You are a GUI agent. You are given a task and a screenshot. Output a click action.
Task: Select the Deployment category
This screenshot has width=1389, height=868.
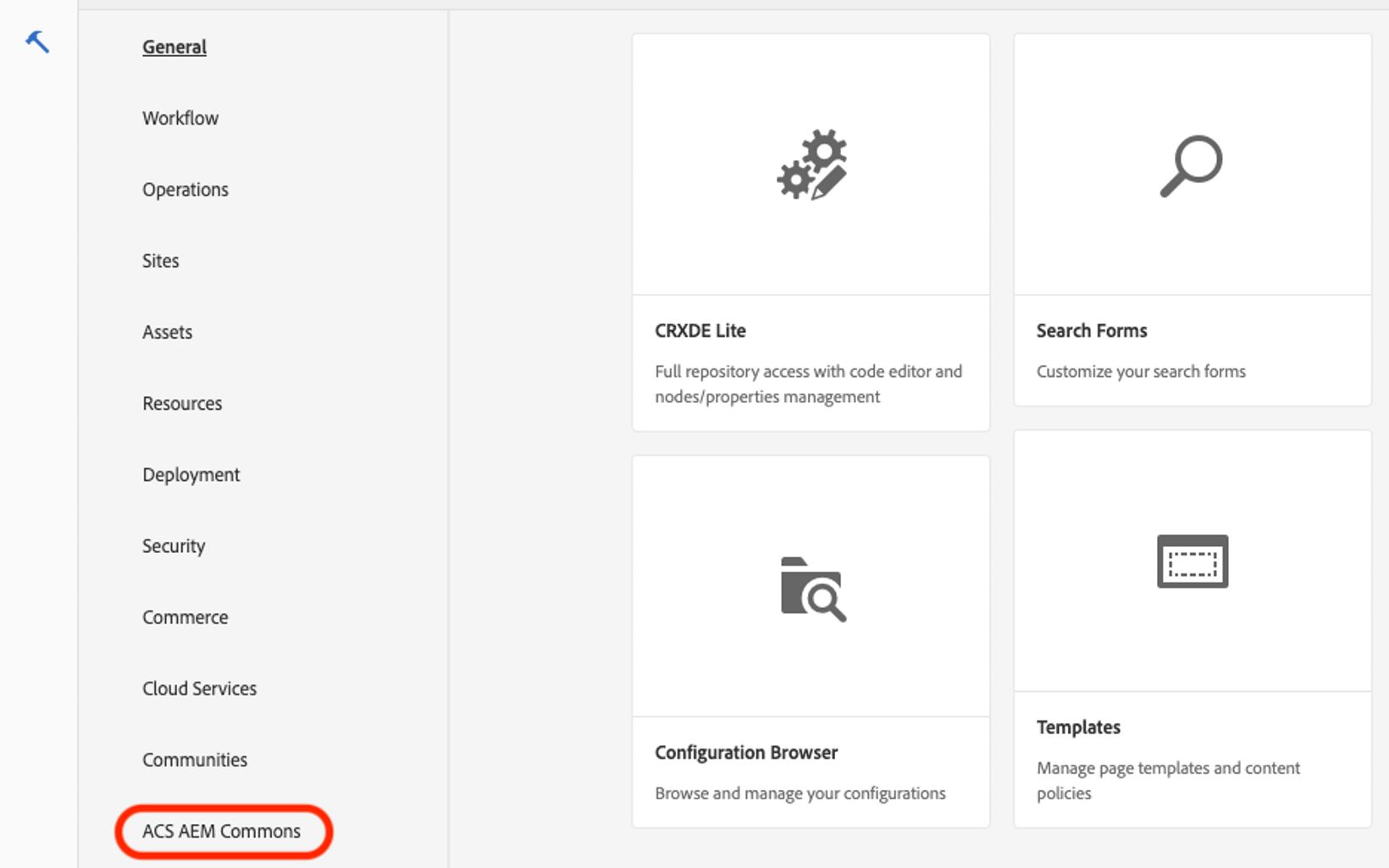191,475
